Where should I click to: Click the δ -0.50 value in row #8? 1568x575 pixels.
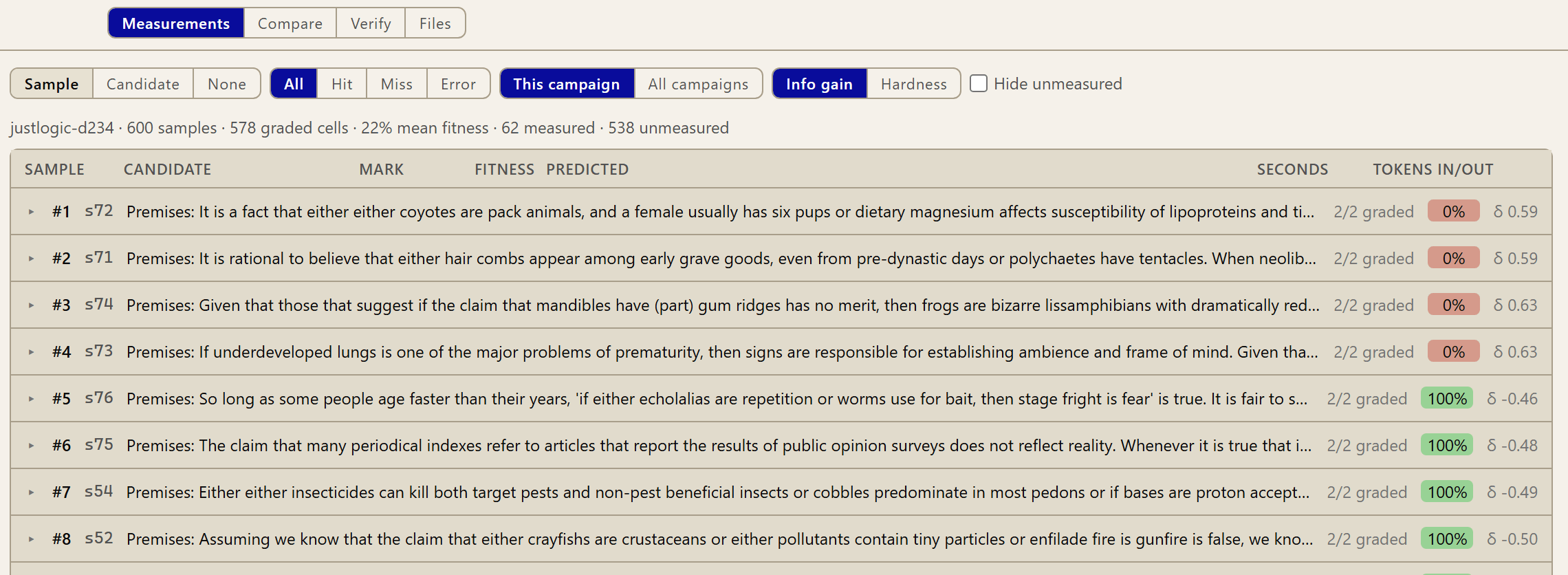tap(1512, 539)
